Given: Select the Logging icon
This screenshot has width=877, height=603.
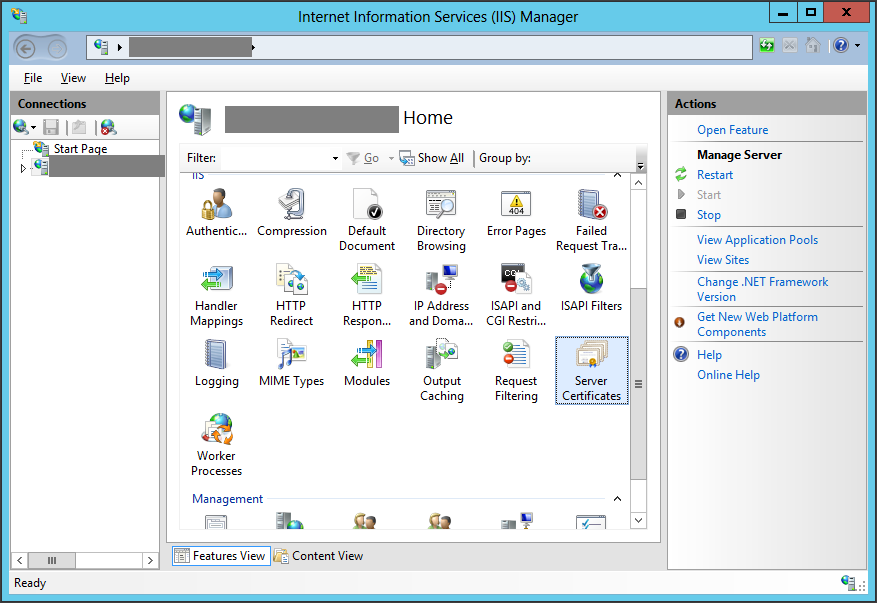Looking at the screenshot, I should [216, 363].
